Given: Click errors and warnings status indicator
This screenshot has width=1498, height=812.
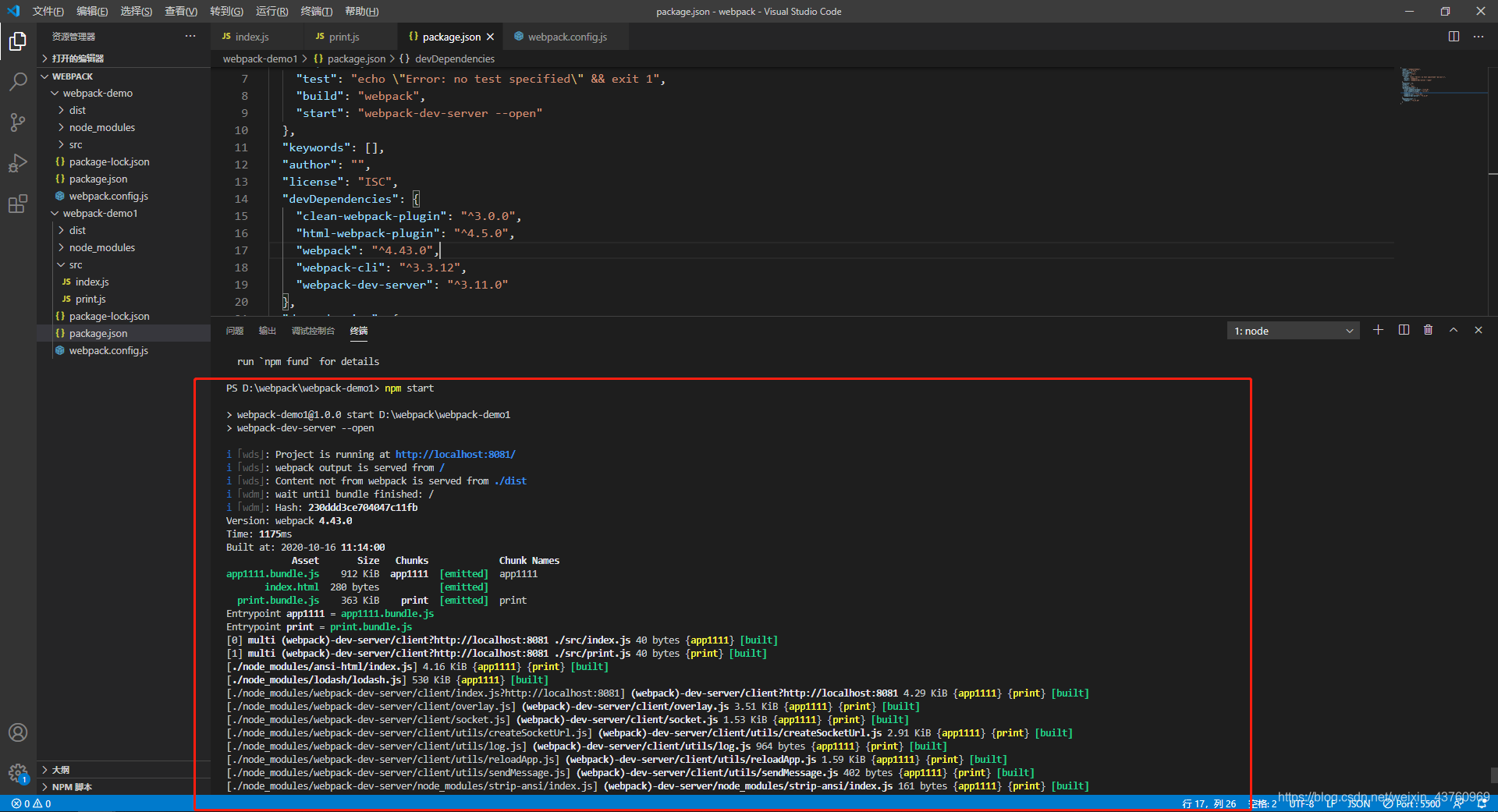Looking at the screenshot, I should pos(31,803).
